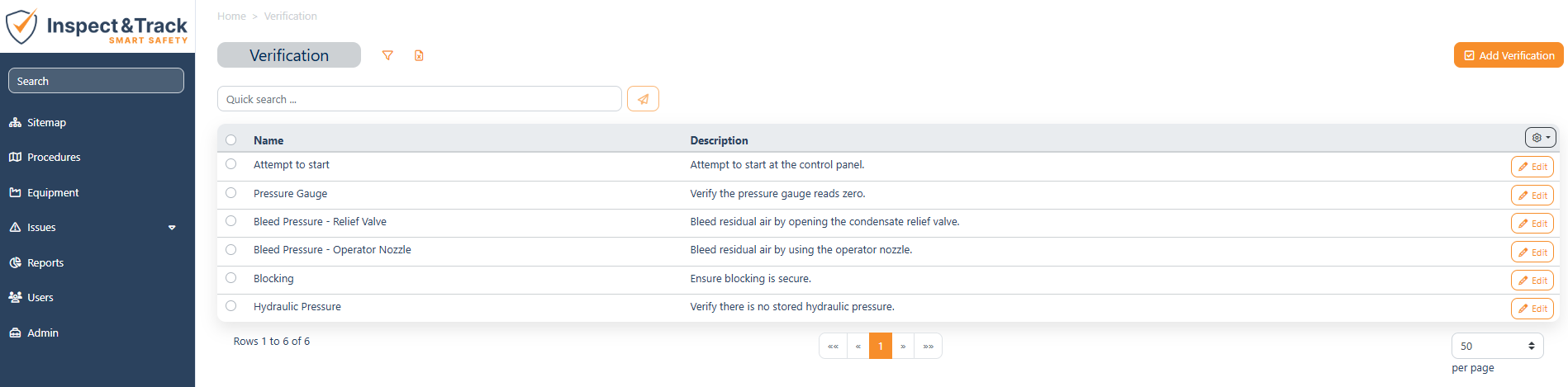Edit the Hydraulic Pressure verification
This screenshot has width=1568, height=387.
point(1532,309)
